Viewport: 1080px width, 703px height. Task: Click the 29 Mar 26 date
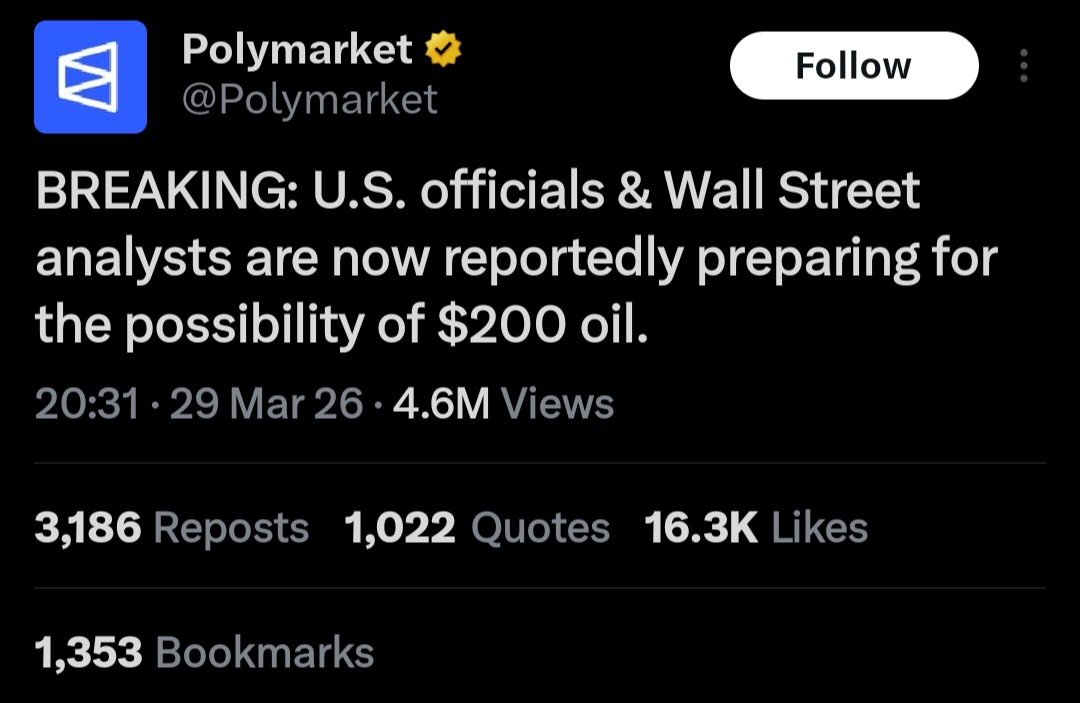266,404
